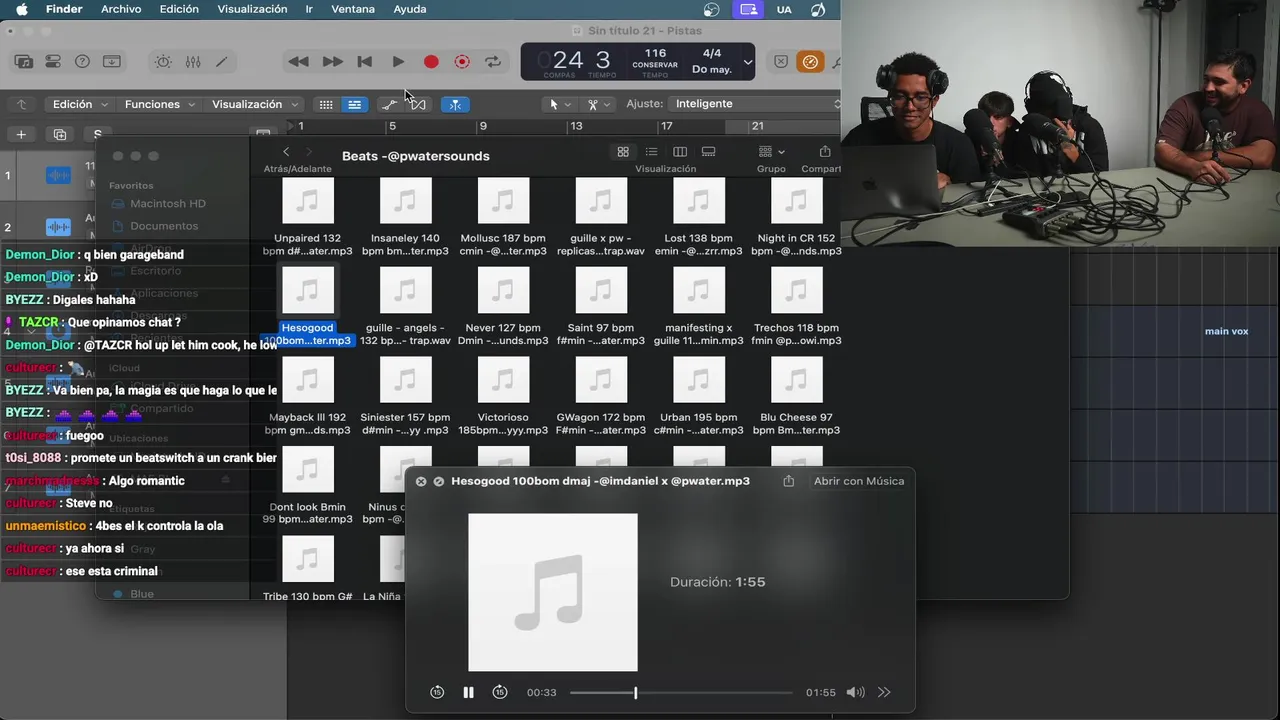Go to beginning in Logic transport

point(365,62)
